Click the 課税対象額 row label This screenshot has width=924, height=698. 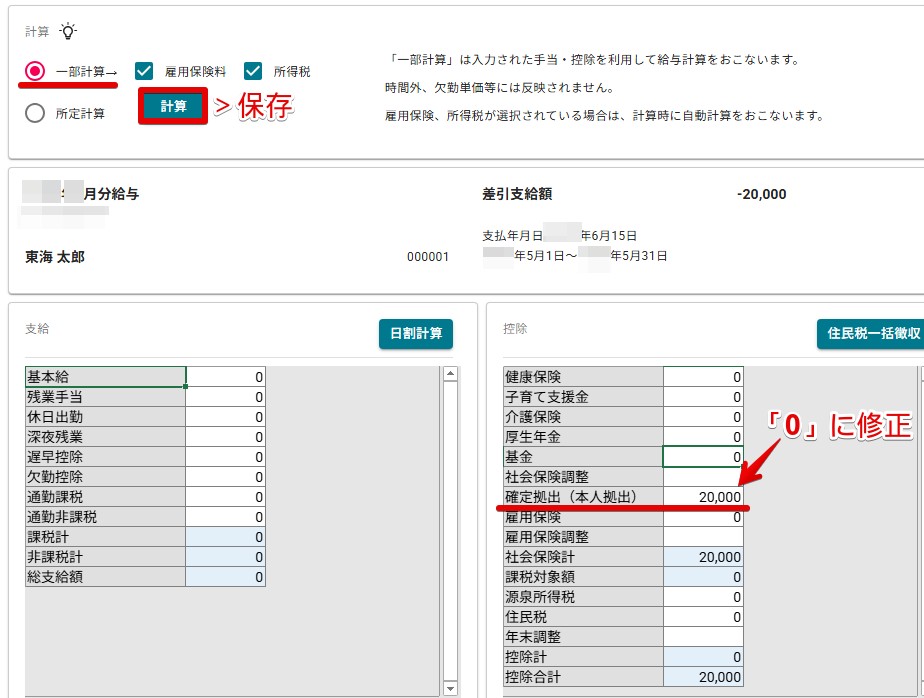click(x=583, y=577)
